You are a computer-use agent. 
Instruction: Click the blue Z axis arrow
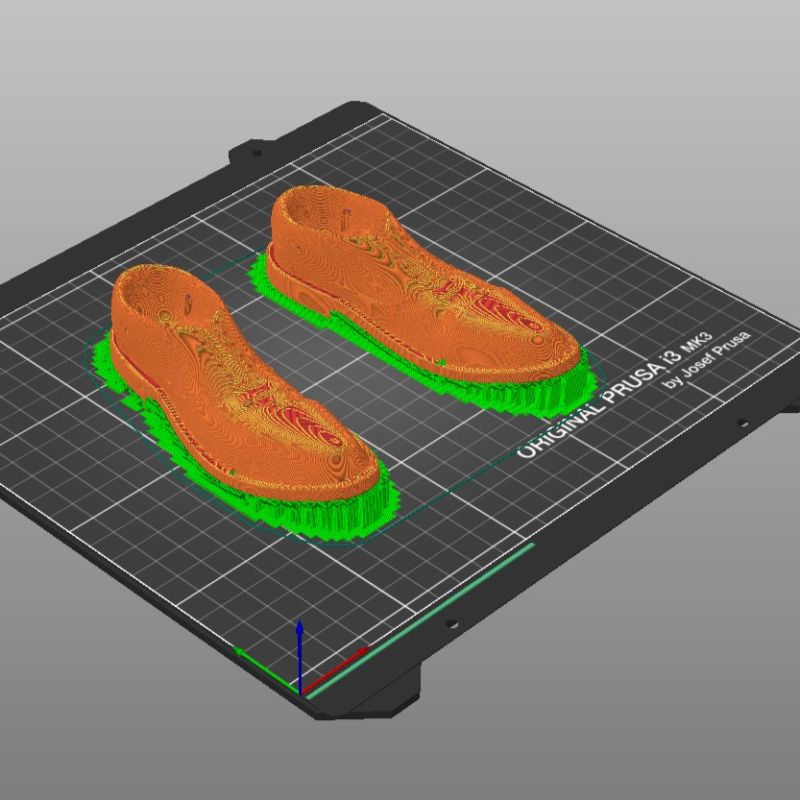(x=299, y=640)
